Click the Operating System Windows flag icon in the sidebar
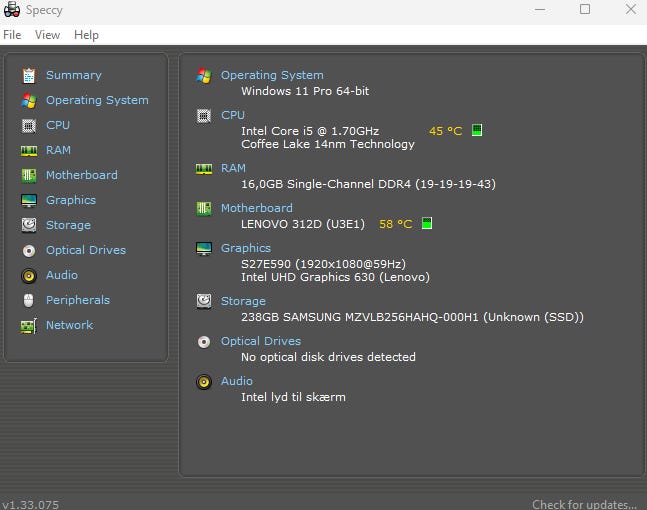Viewport: 647px width, 510px height. coord(29,101)
